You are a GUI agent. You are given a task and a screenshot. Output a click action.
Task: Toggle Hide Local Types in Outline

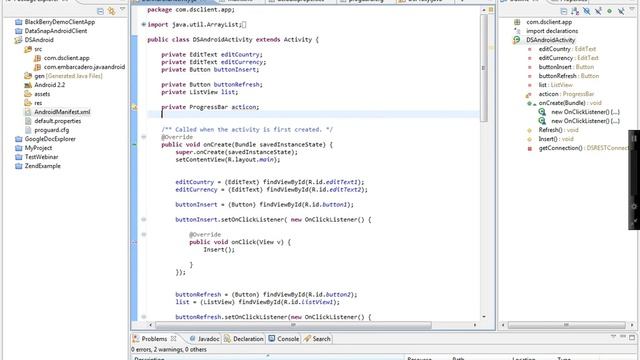(x=621, y=11)
